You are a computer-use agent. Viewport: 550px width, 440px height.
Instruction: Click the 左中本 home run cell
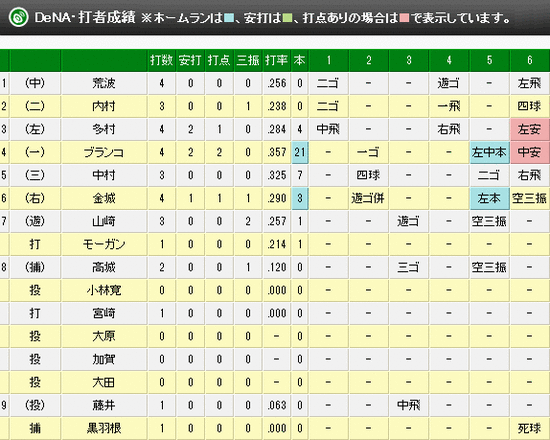coord(489,152)
